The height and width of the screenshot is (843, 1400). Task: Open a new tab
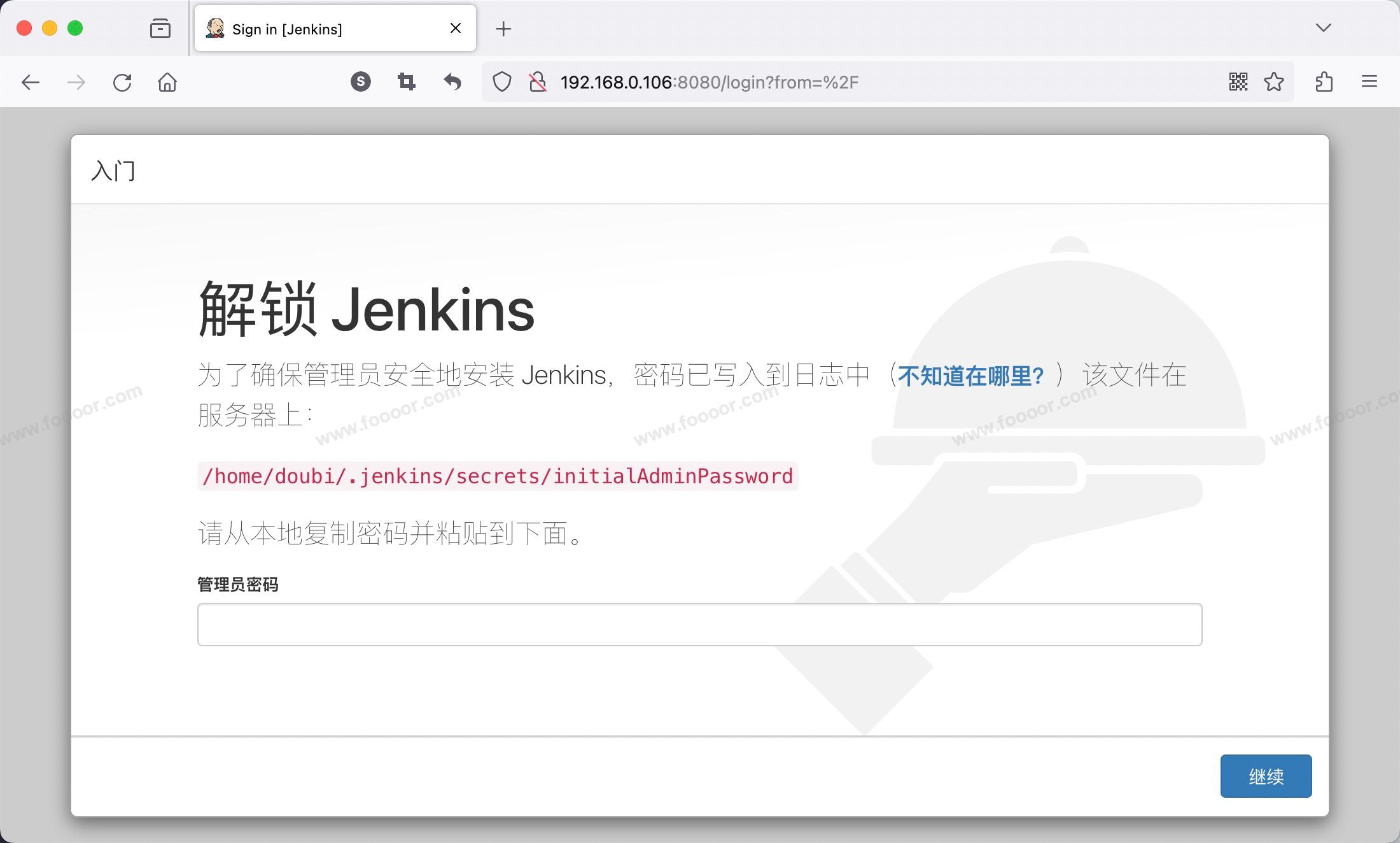pos(503,29)
